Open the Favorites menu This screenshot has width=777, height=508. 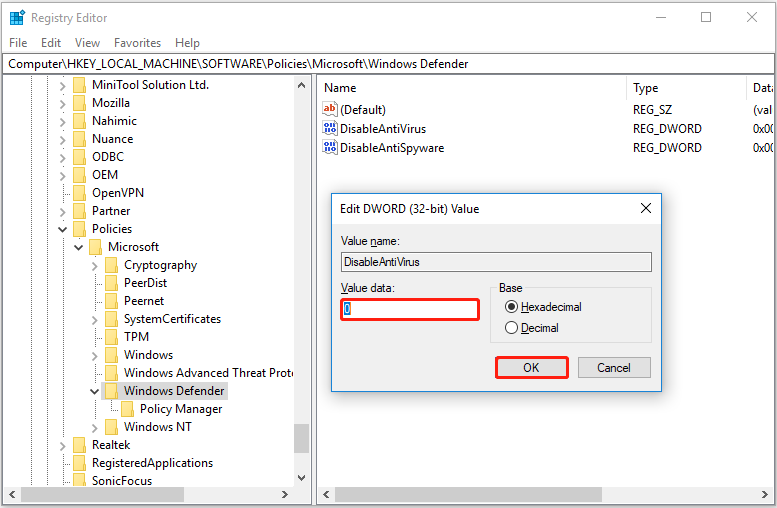(137, 43)
